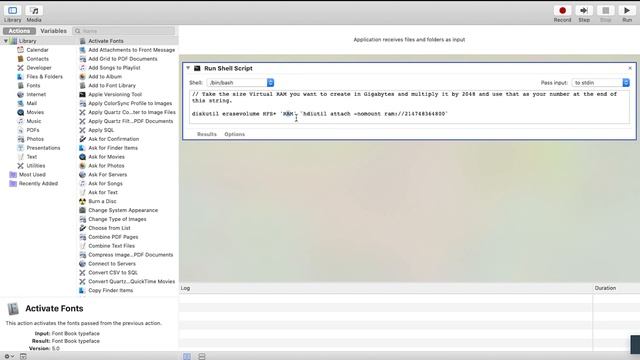Click the Stop toolbar button
This screenshot has width=640, height=360.
pyautogui.click(x=606, y=11)
